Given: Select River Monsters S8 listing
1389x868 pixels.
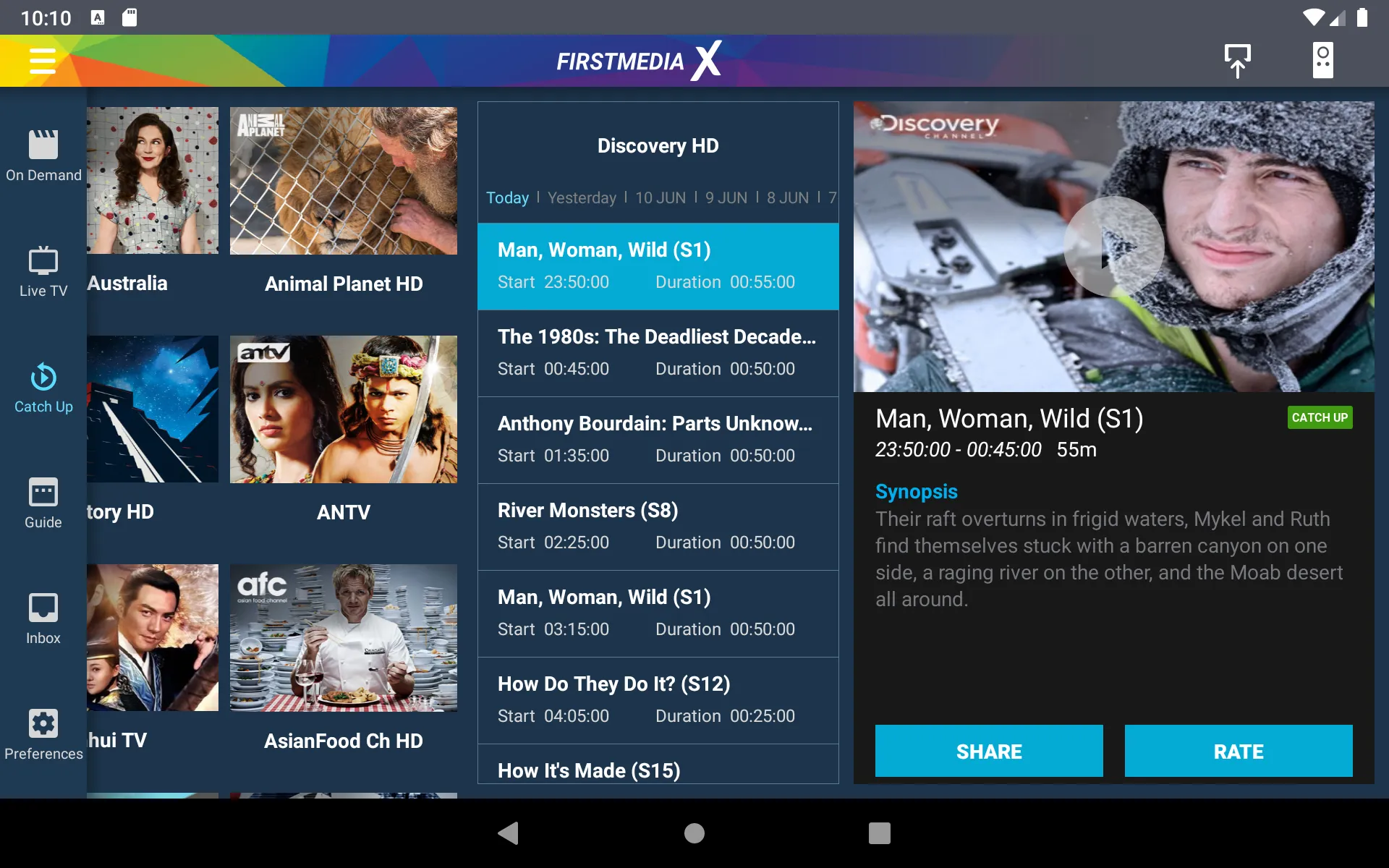Looking at the screenshot, I should 658,525.
